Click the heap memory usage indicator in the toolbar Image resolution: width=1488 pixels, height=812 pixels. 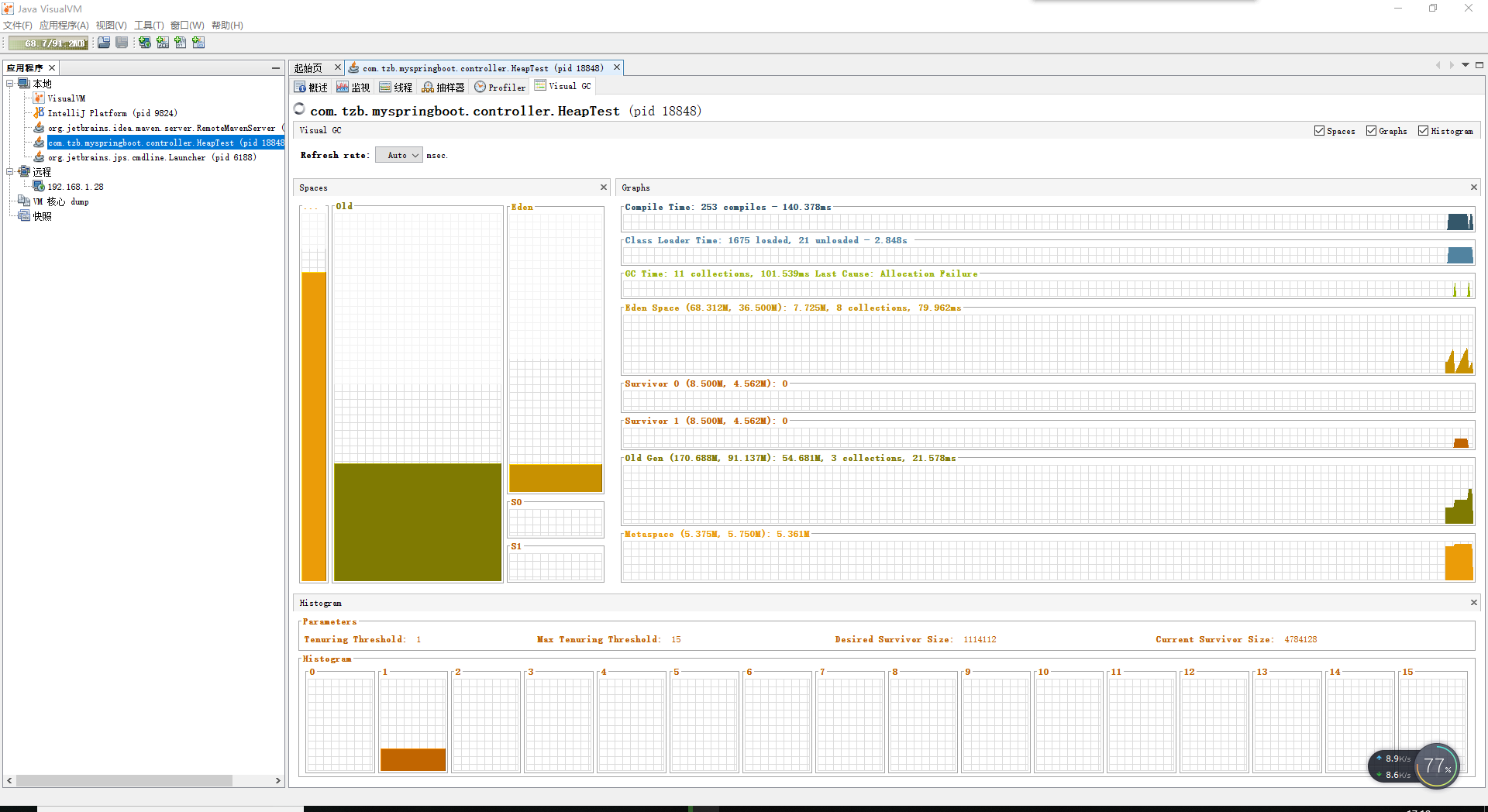click(49, 43)
